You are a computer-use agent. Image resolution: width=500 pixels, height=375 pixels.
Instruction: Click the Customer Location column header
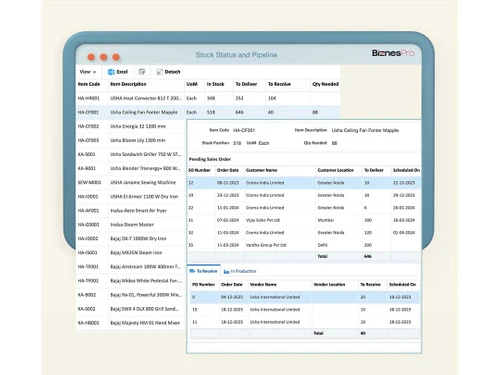[335, 170]
